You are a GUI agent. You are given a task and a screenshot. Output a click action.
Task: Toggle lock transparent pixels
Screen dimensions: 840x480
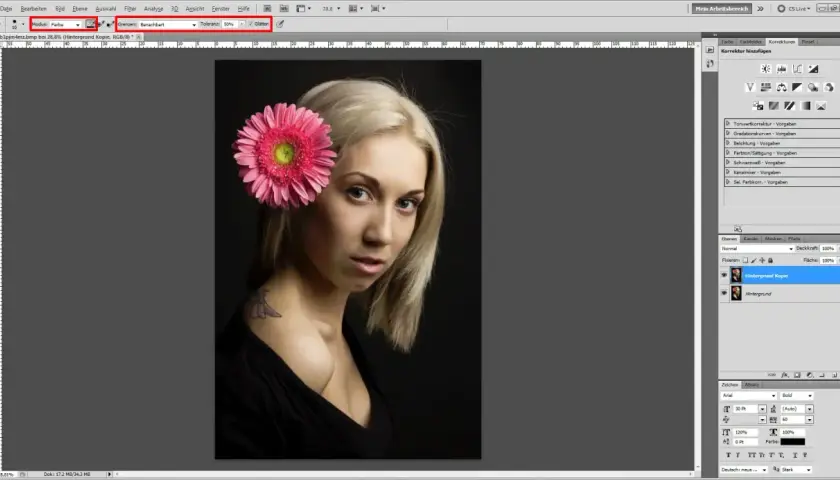click(745, 260)
